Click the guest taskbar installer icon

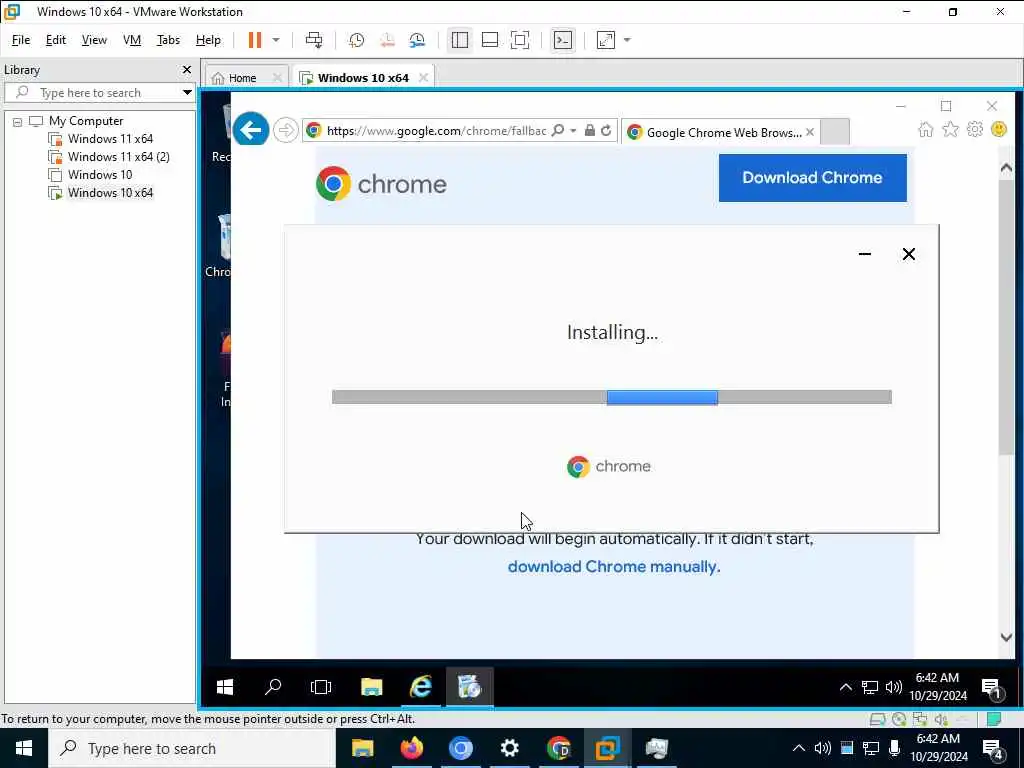[x=470, y=686]
